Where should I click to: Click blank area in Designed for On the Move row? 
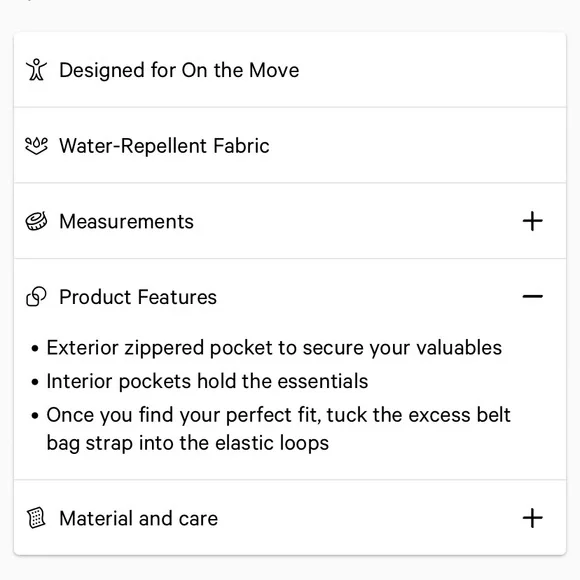coord(429,70)
